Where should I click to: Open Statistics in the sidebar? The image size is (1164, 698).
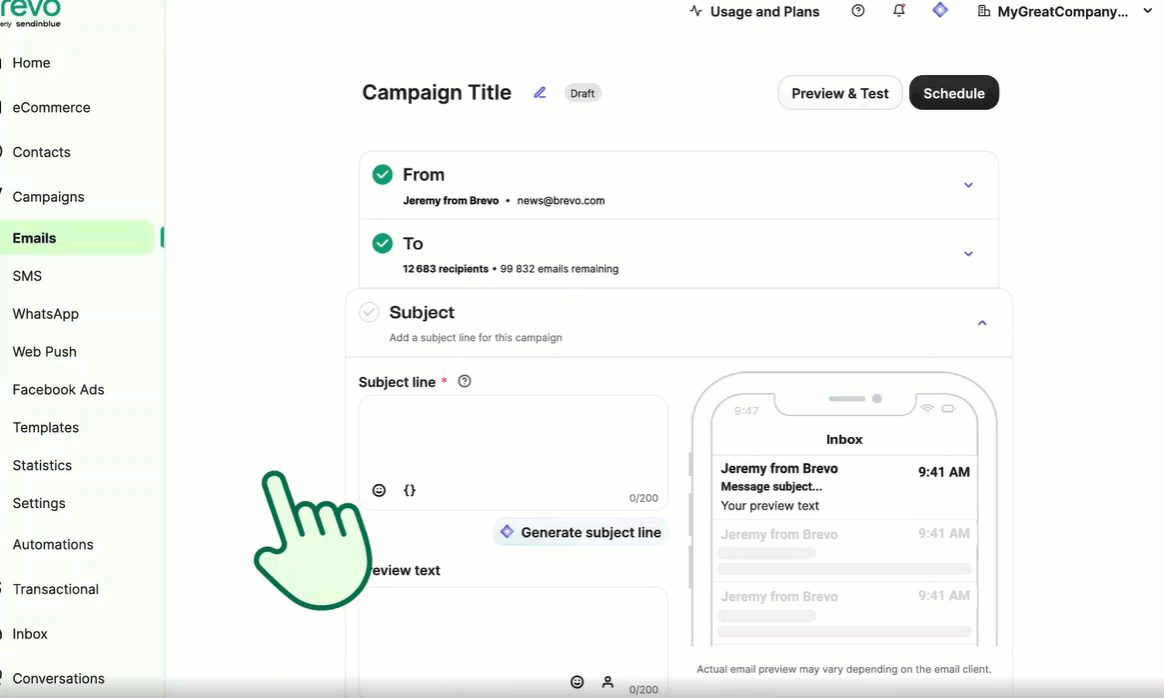[x=42, y=466]
